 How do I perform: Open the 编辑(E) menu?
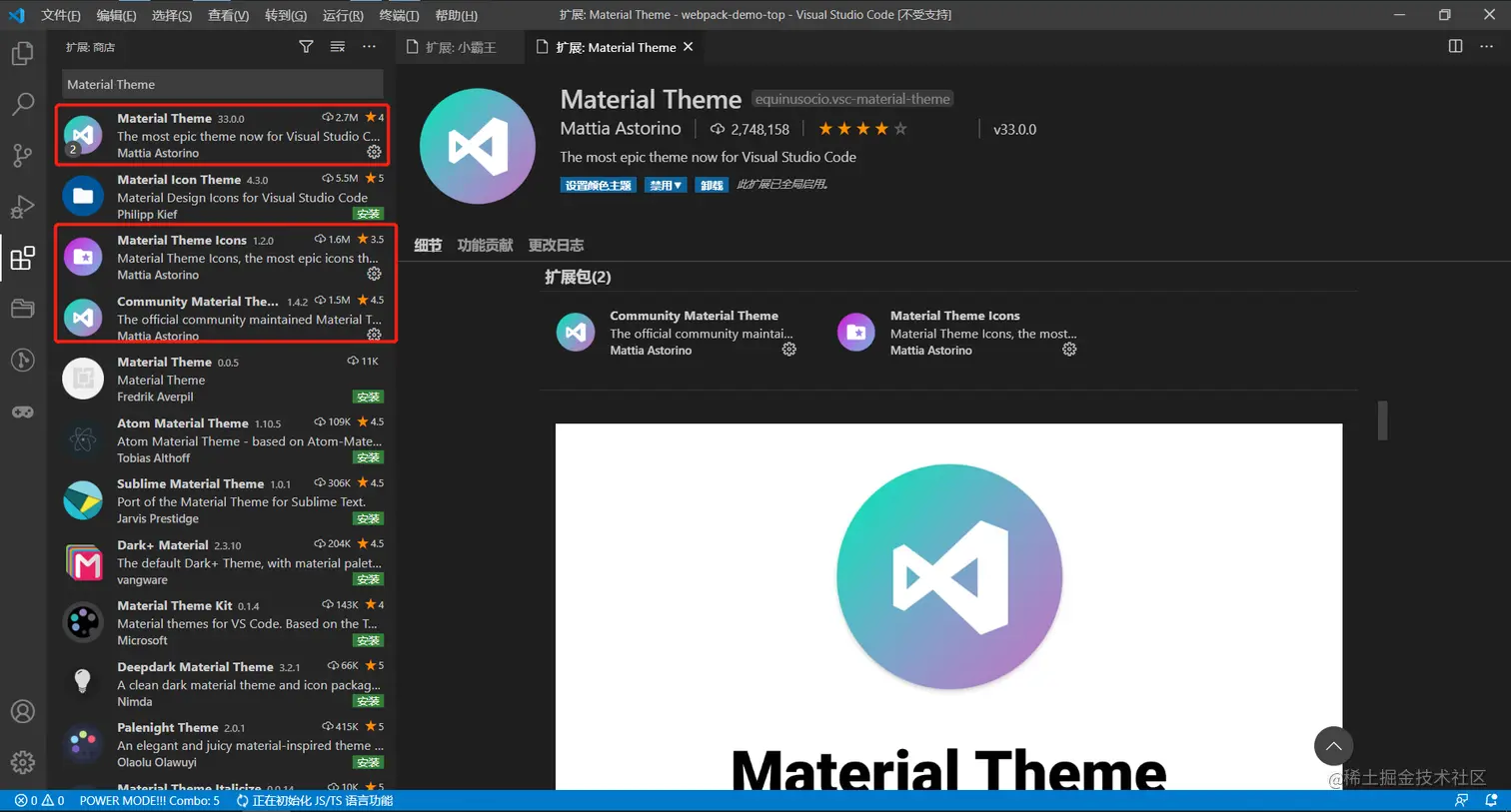[x=116, y=15]
